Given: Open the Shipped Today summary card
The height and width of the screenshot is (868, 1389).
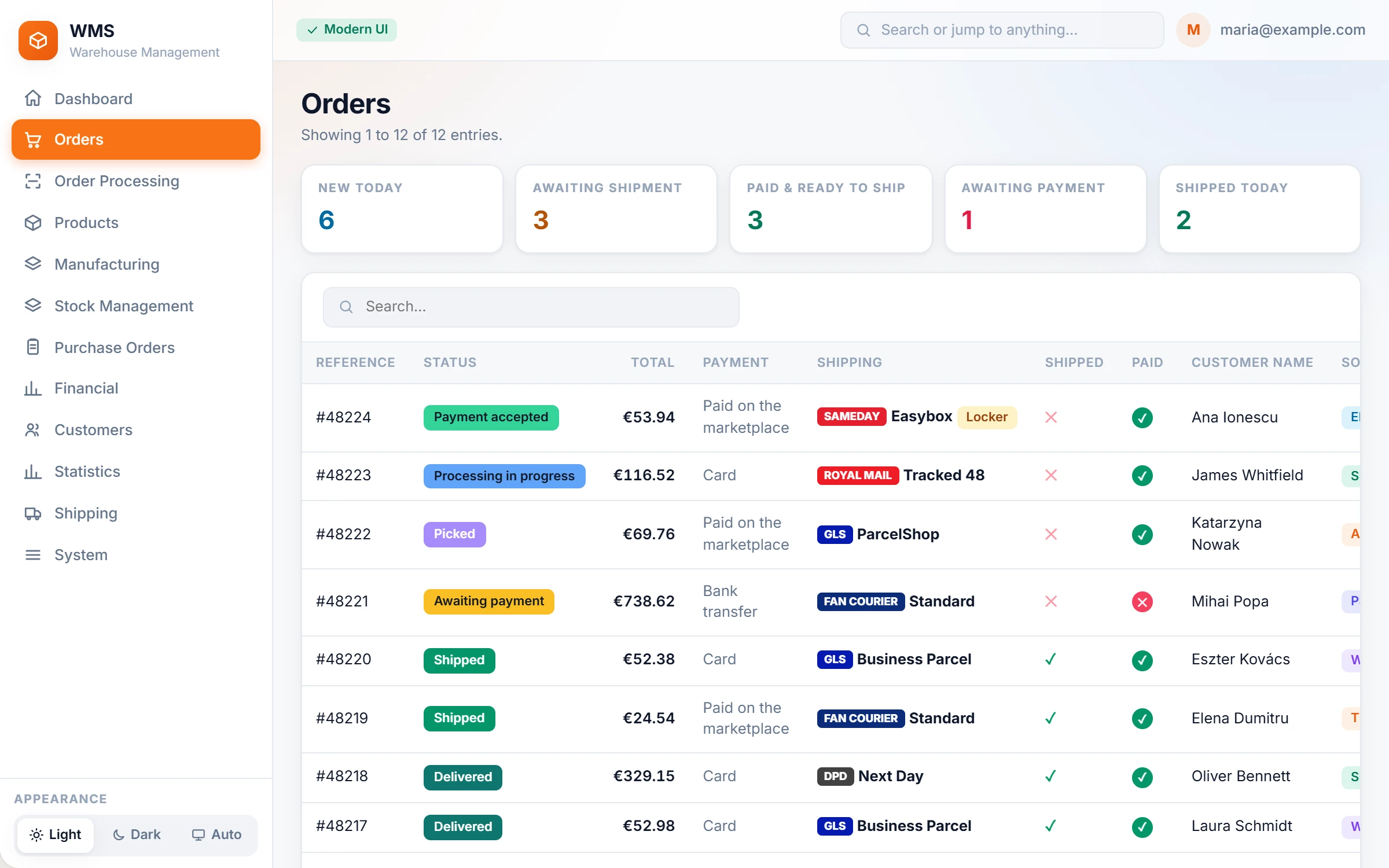Looking at the screenshot, I should click(1259, 209).
